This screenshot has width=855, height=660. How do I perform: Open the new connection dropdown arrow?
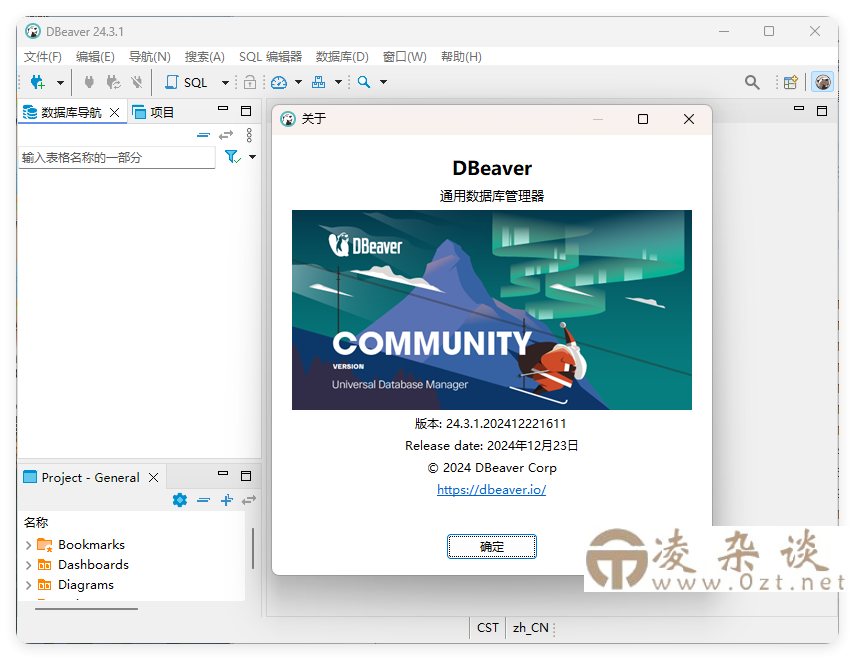[60, 83]
